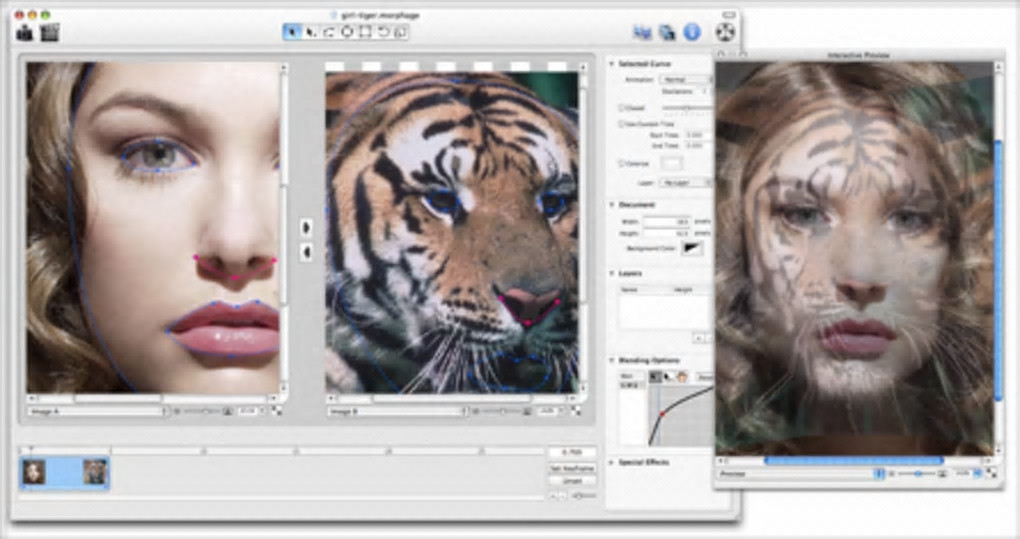Toggle the Closed checkbox
Viewport: 1020px width, 539px height.
coord(621,108)
